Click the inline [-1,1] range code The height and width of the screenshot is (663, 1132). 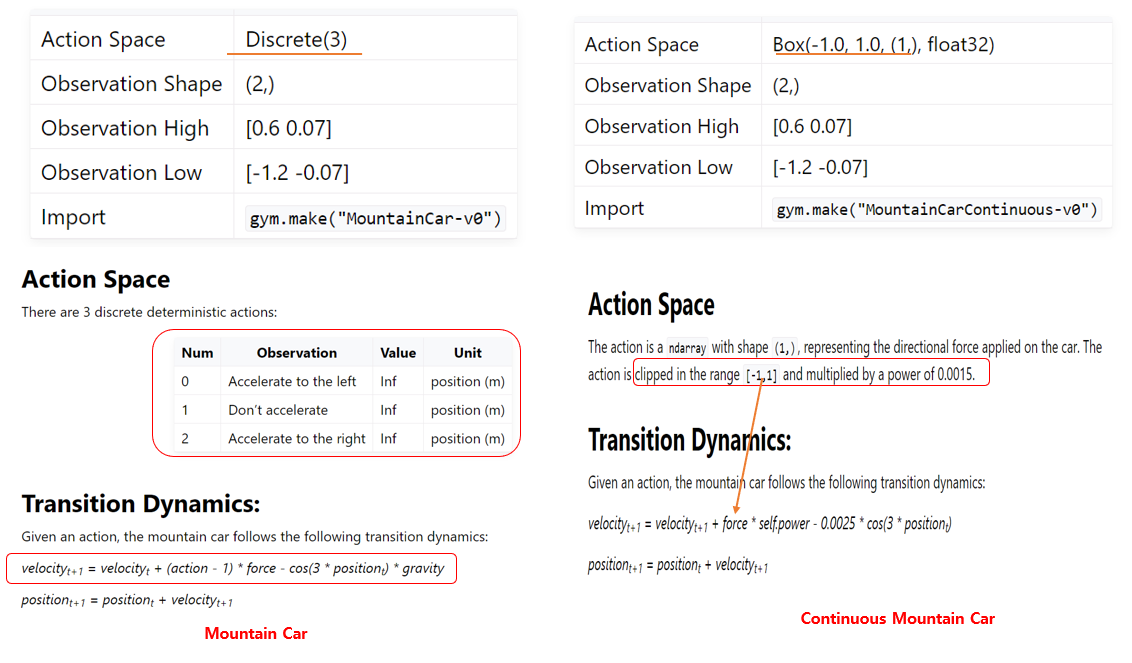pos(761,376)
